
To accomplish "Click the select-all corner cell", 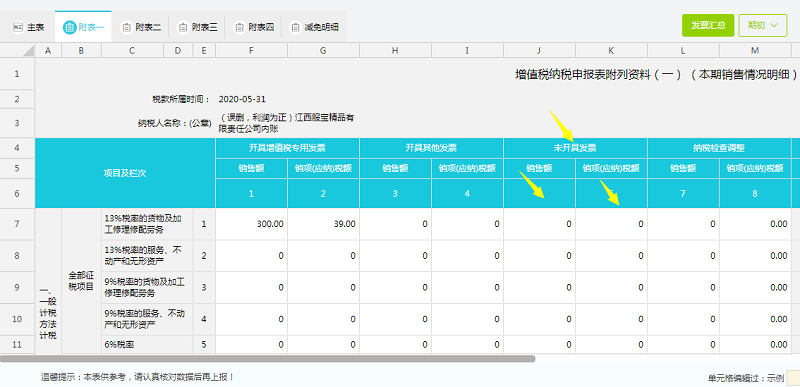I will click(x=17, y=50).
